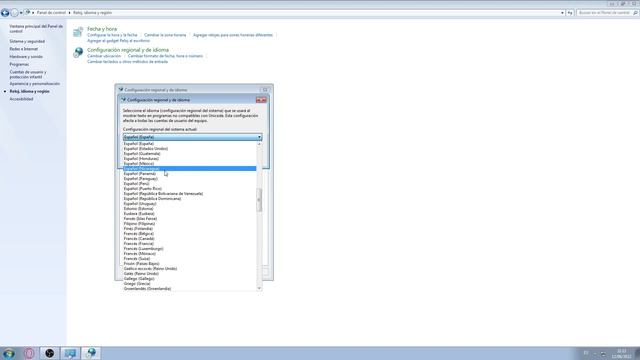Click the list scrollbar up arrow
This screenshot has height=360, width=640.
(259, 144)
